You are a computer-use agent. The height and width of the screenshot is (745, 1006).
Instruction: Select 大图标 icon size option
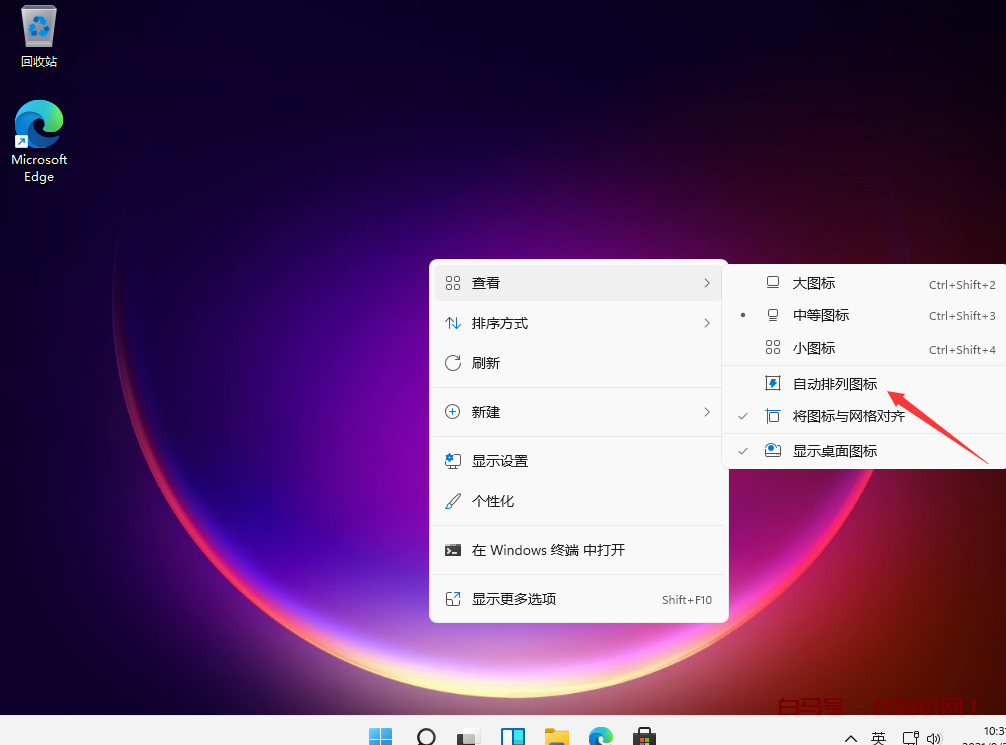tap(812, 282)
